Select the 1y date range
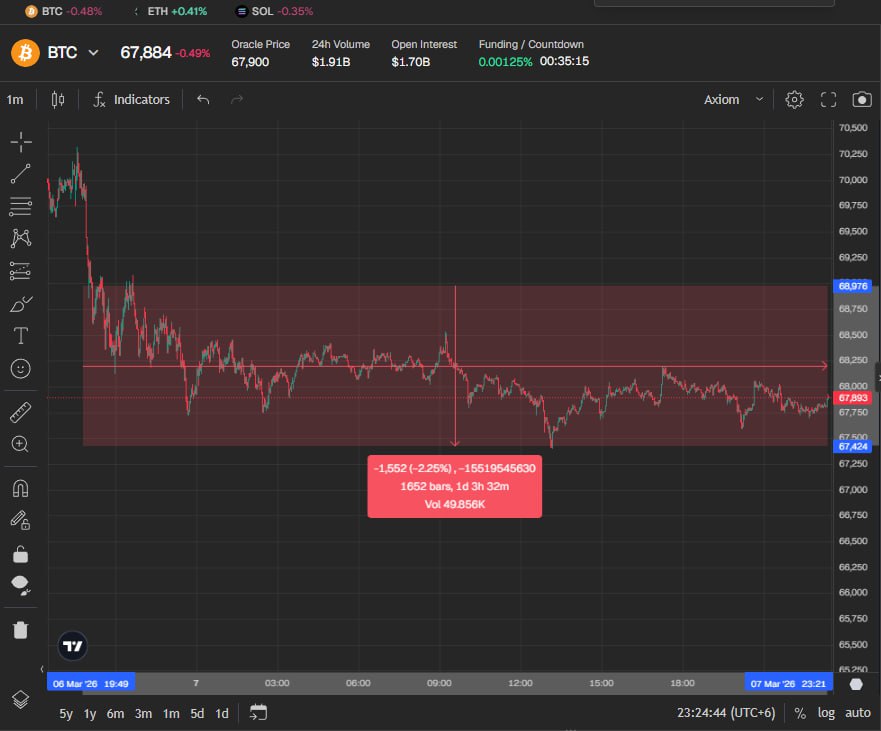The height and width of the screenshot is (731, 881). click(90, 714)
